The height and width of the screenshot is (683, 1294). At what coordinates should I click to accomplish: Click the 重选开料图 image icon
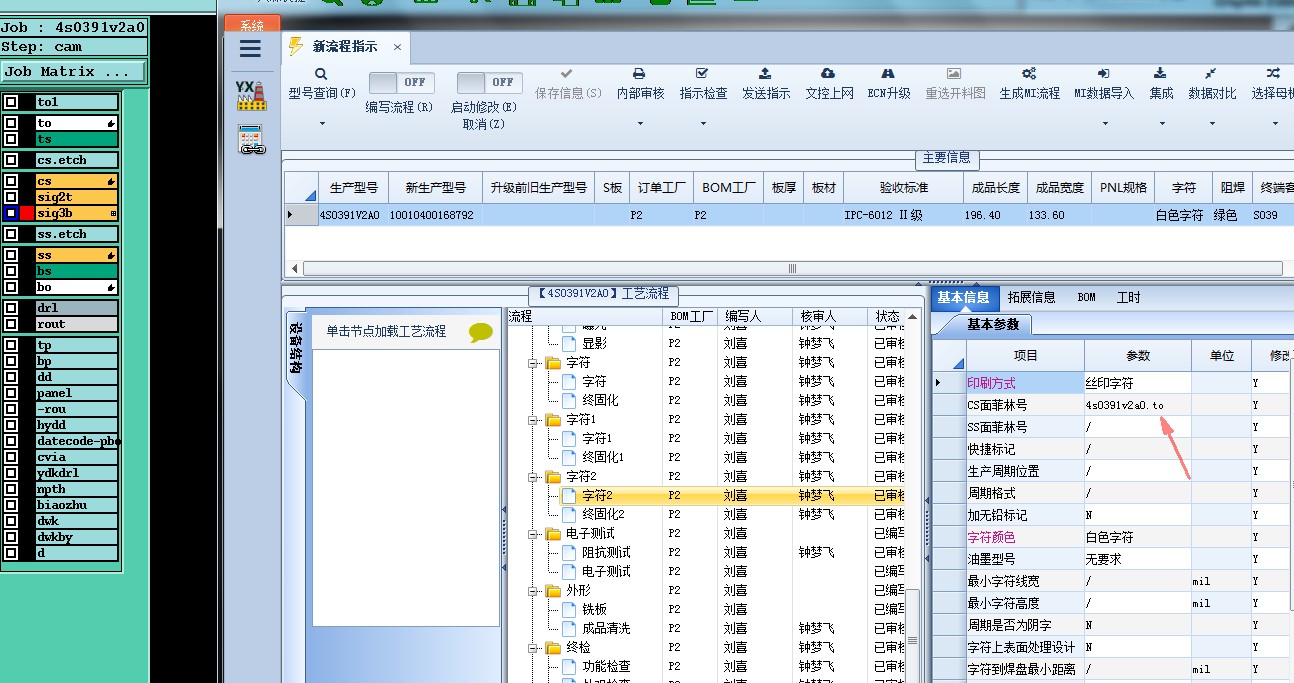pyautogui.click(x=954, y=74)
